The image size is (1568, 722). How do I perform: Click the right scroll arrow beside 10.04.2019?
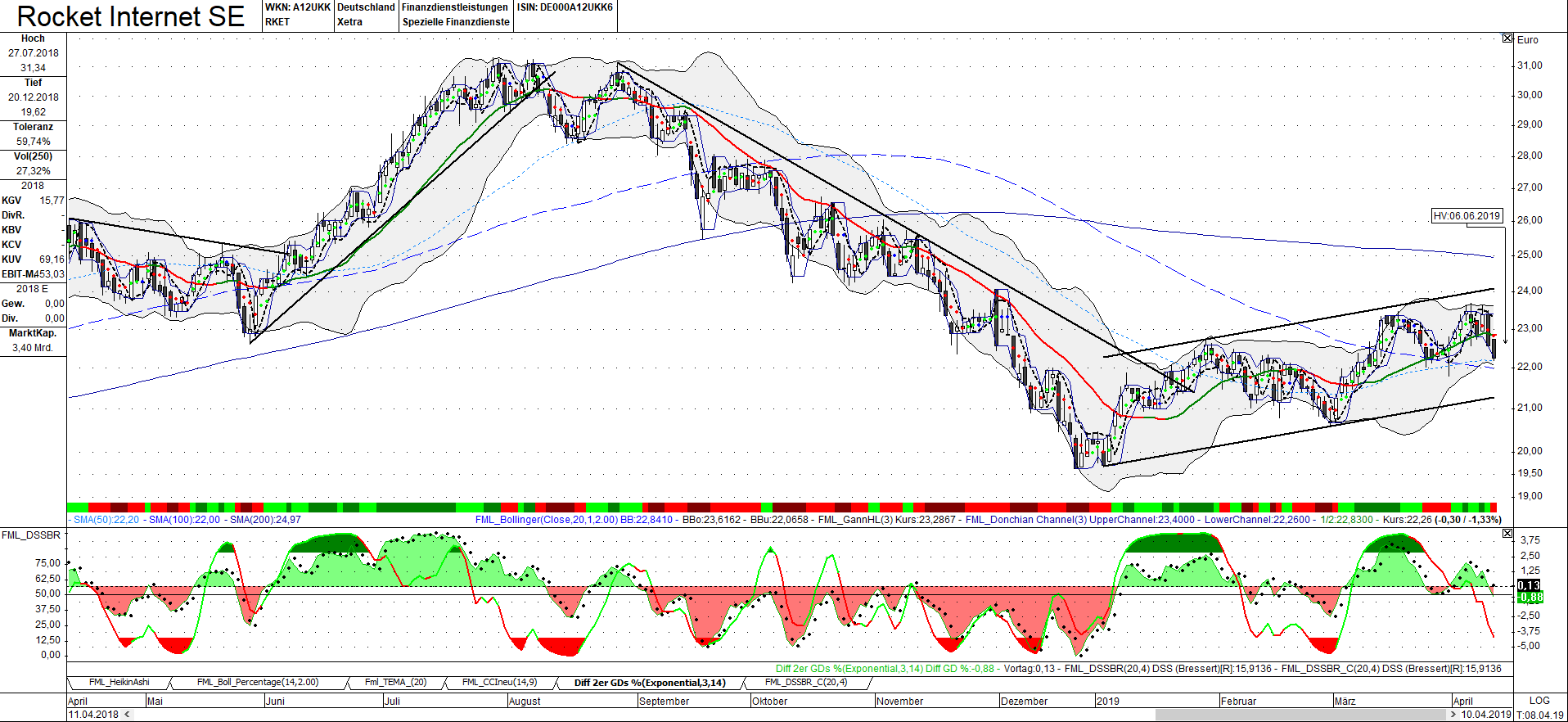click(1453, 715)
